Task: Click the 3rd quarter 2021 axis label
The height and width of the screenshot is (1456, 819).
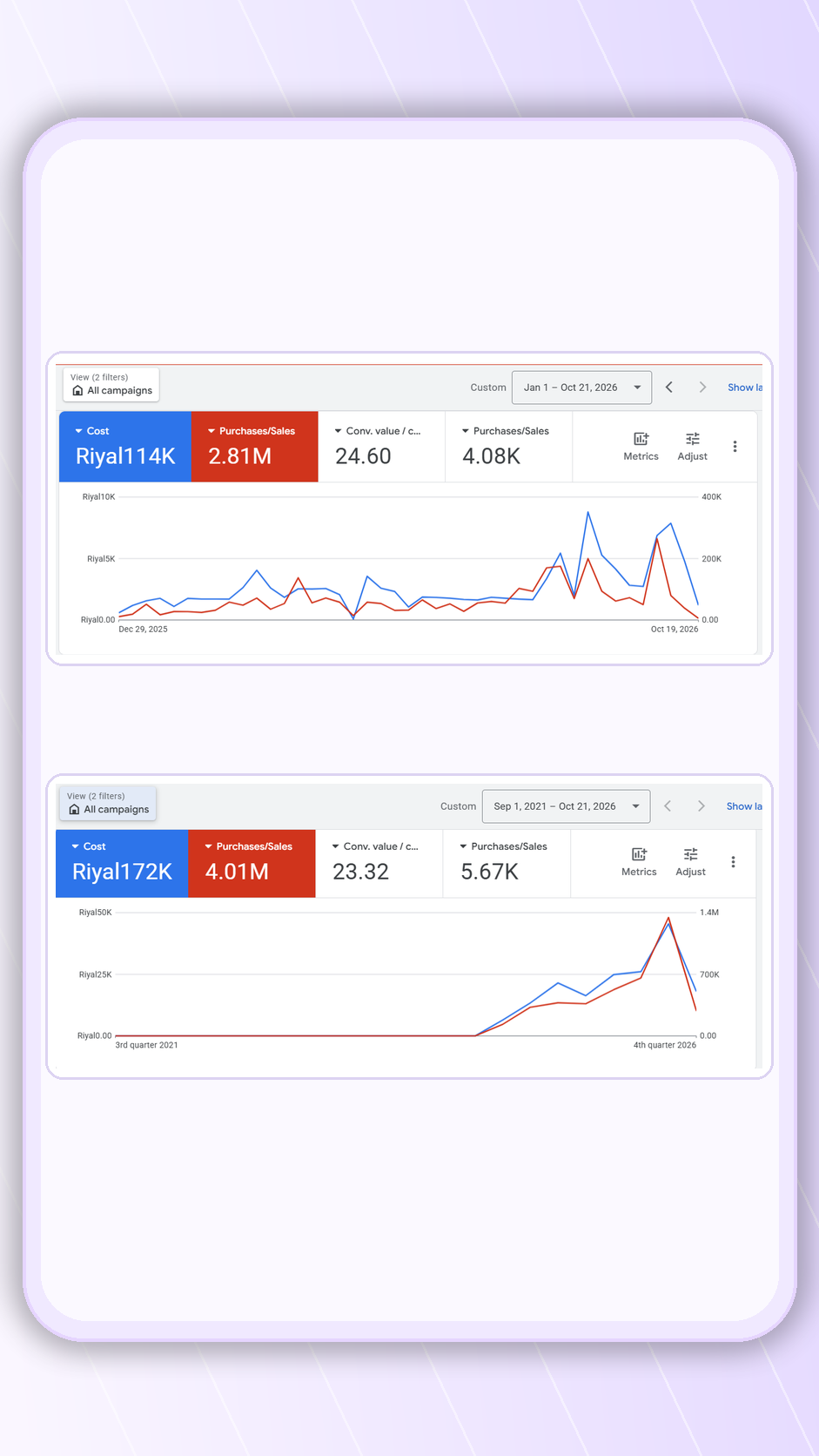Action: (146, 1045)
